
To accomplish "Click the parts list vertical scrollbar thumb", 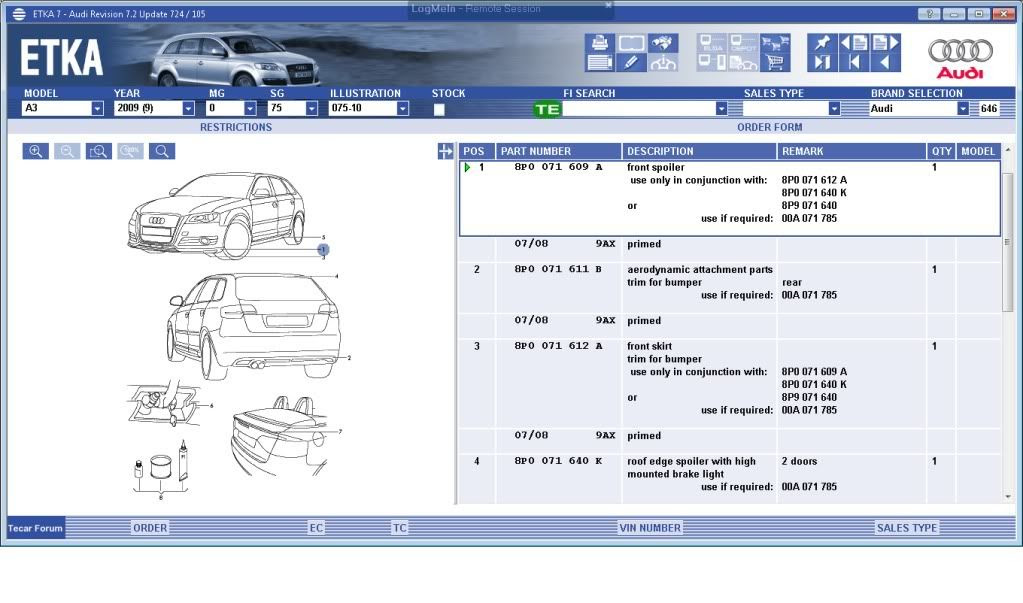I will (x=1008, y=241).
